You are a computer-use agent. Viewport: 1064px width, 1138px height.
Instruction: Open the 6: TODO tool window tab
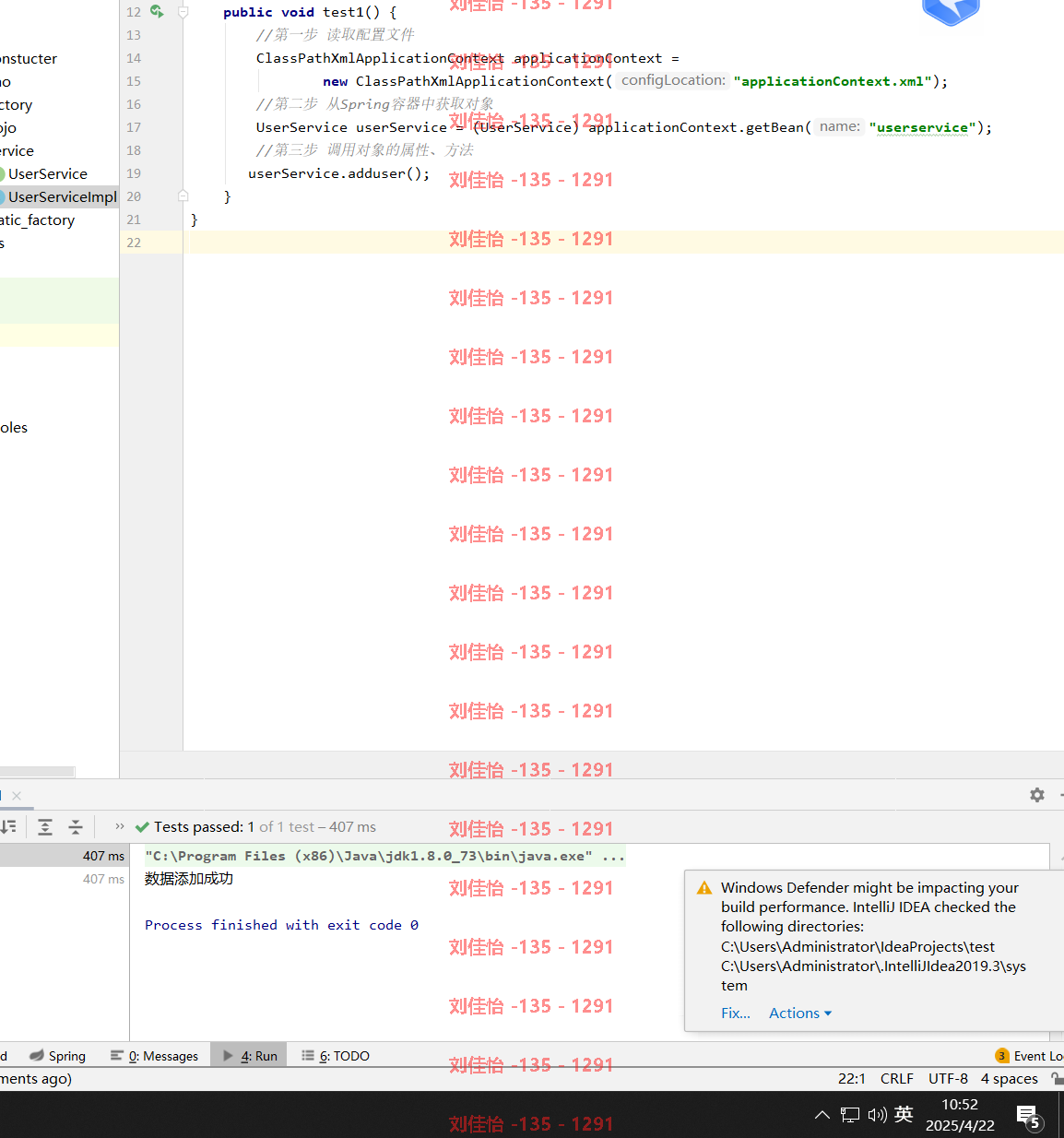click(336, 1056)
